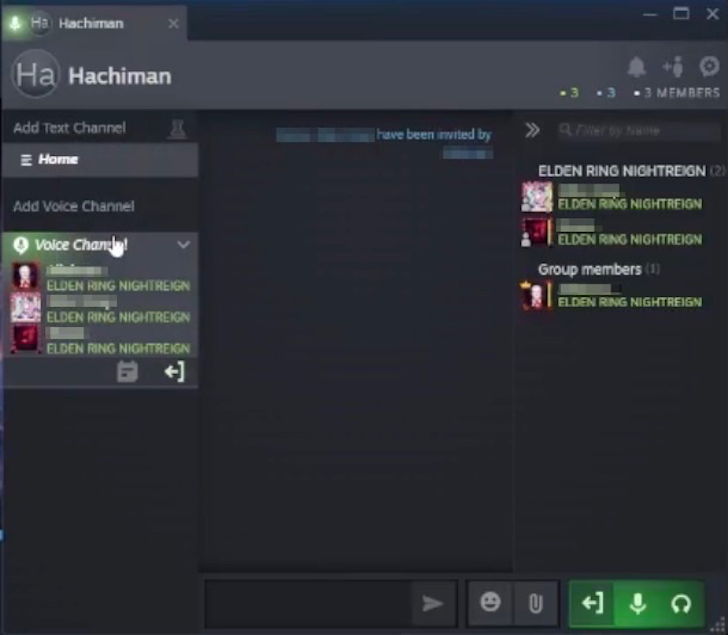Maximize the chat window
The image size is (728, 635).
(681, 13)
